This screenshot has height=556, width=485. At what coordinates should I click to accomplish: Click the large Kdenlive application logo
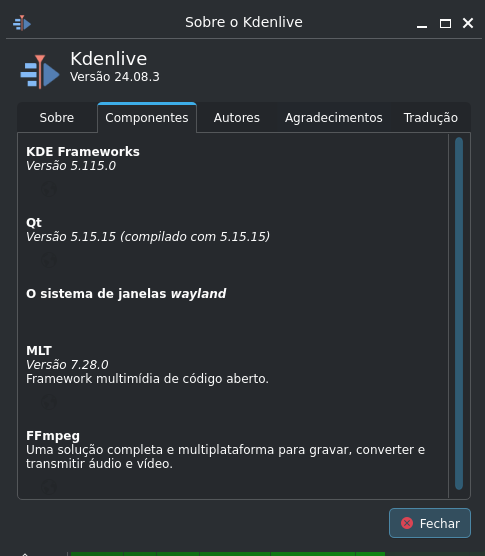click(40, 72)
